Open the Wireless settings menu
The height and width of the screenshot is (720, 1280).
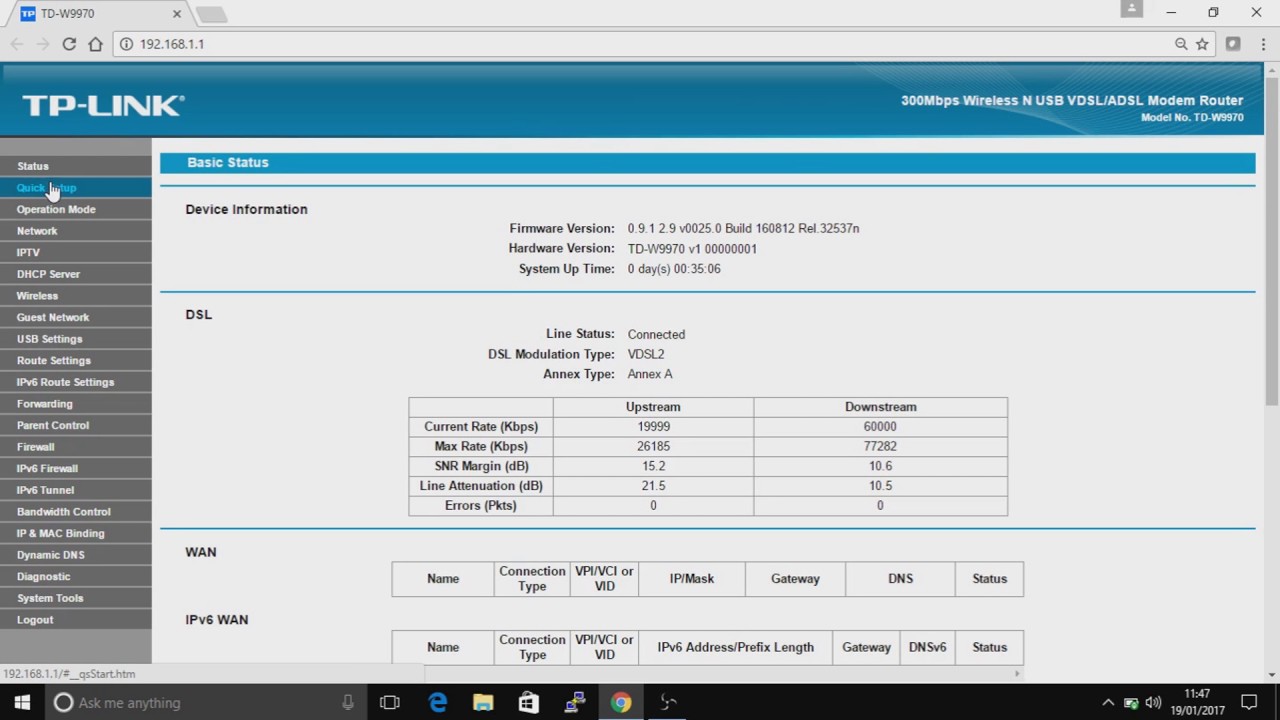pyautogui.click(x=76, y=295)
